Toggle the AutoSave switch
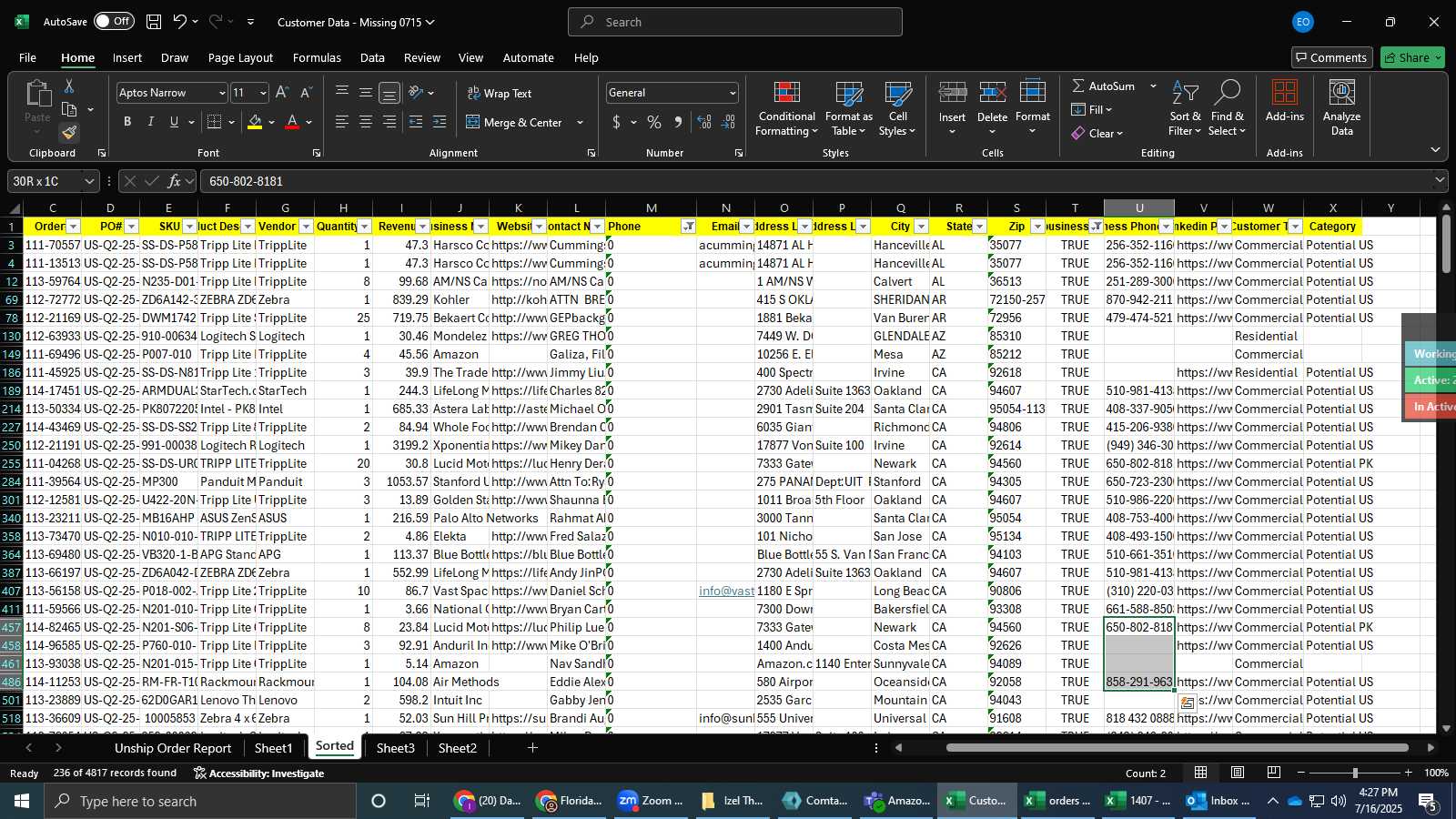Screen dimensions: 1456x819 (113, 22)
